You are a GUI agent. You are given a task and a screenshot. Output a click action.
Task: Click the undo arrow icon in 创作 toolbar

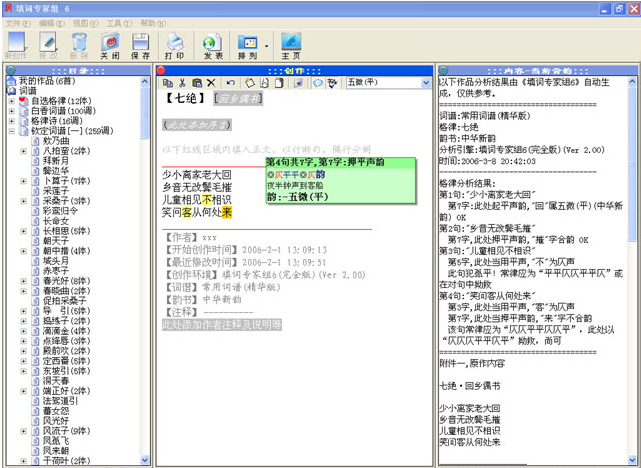[231, 83]
